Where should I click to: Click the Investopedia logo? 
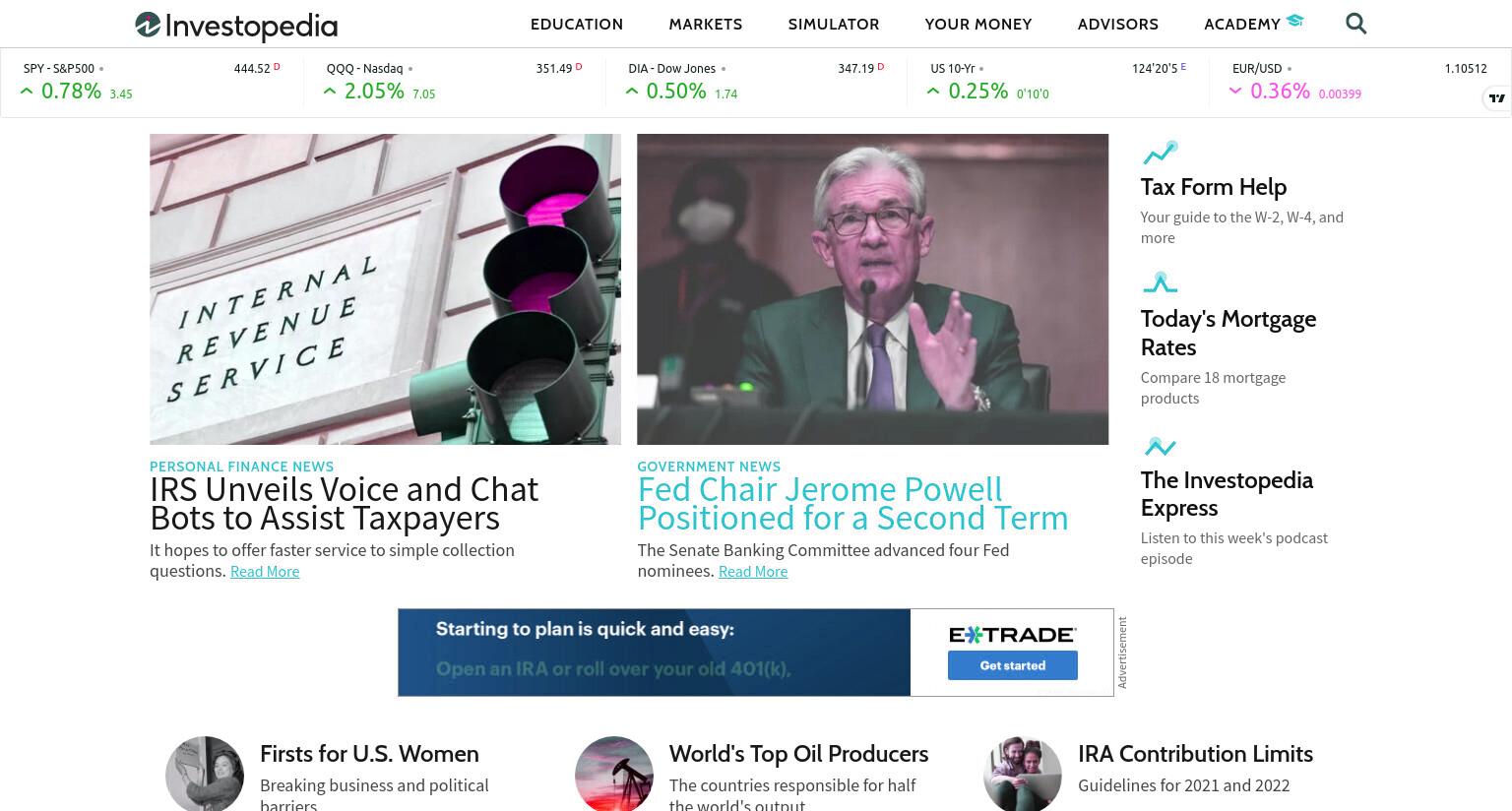pyautogui.click(x=236, y=26)
